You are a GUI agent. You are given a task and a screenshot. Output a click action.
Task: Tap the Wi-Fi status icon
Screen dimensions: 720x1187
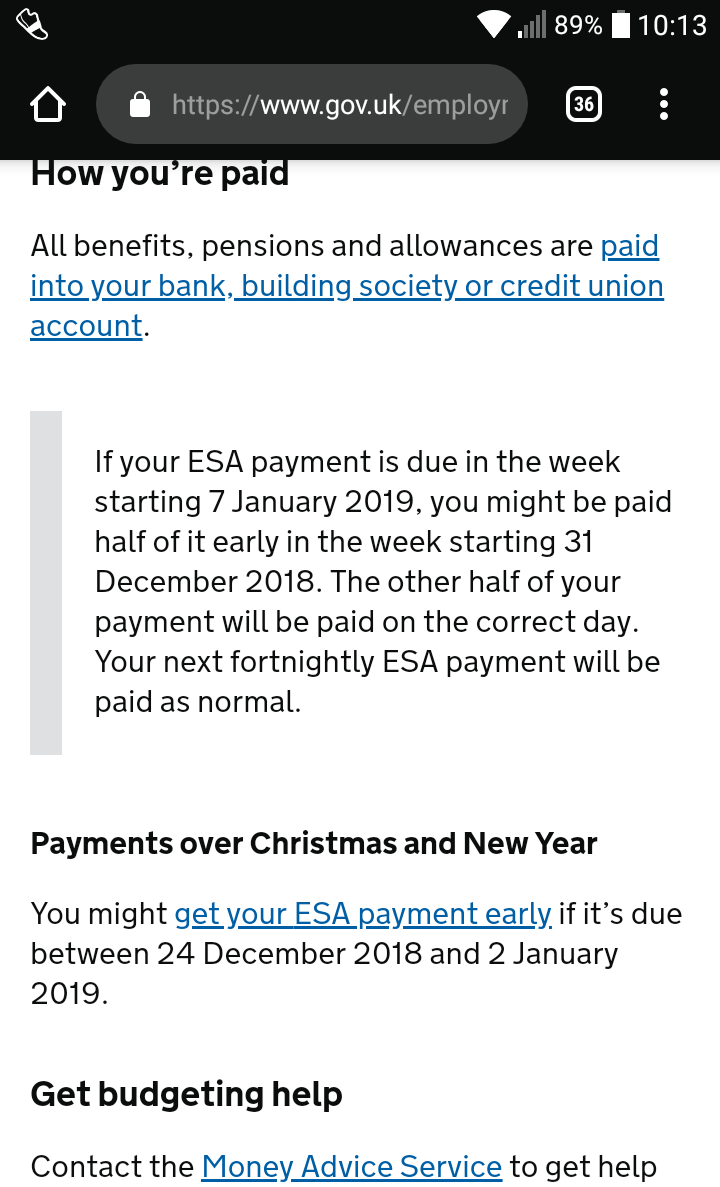pyautogui.click(x=494, y=24)
